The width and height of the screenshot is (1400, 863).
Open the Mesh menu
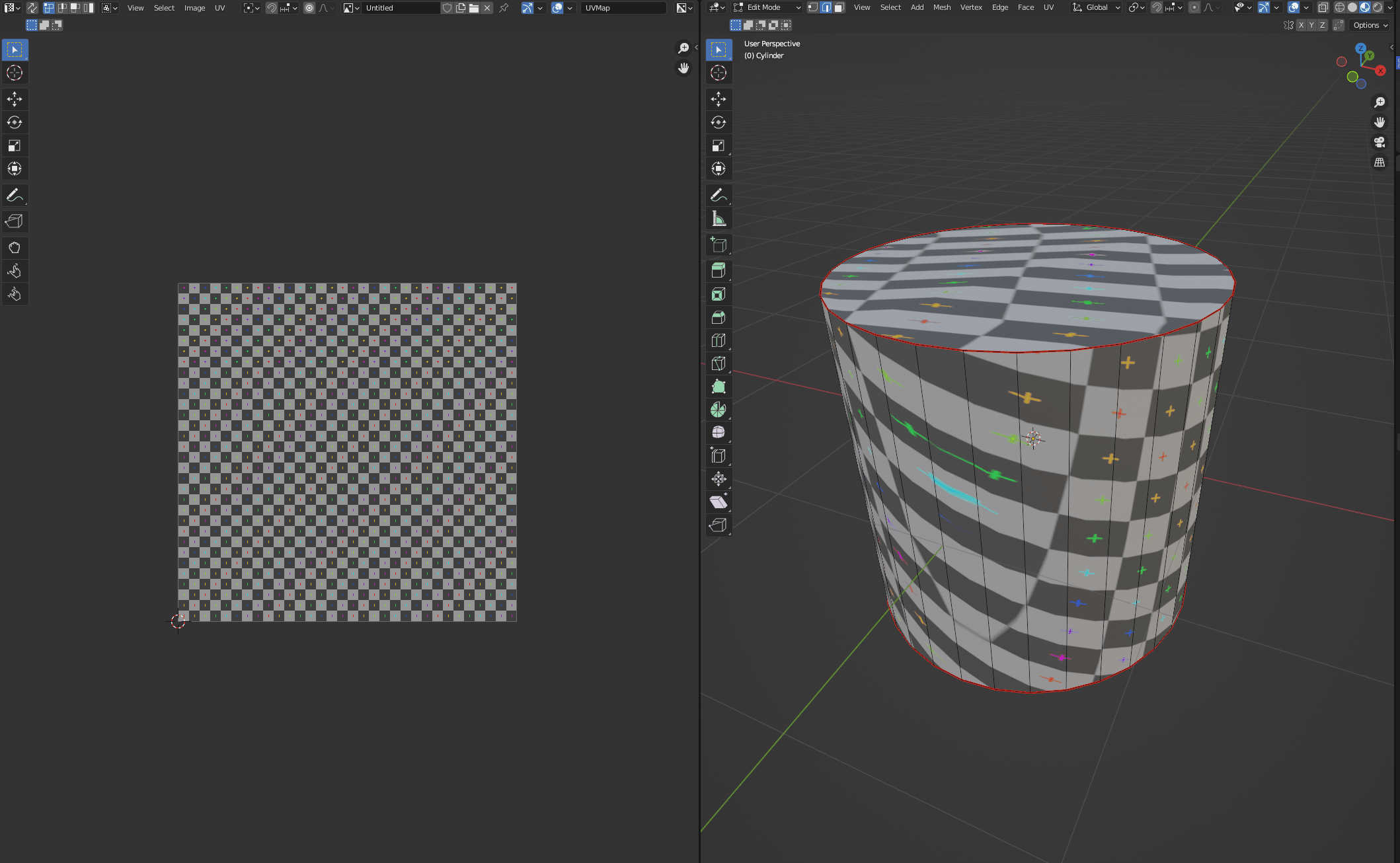click(941, 7)
